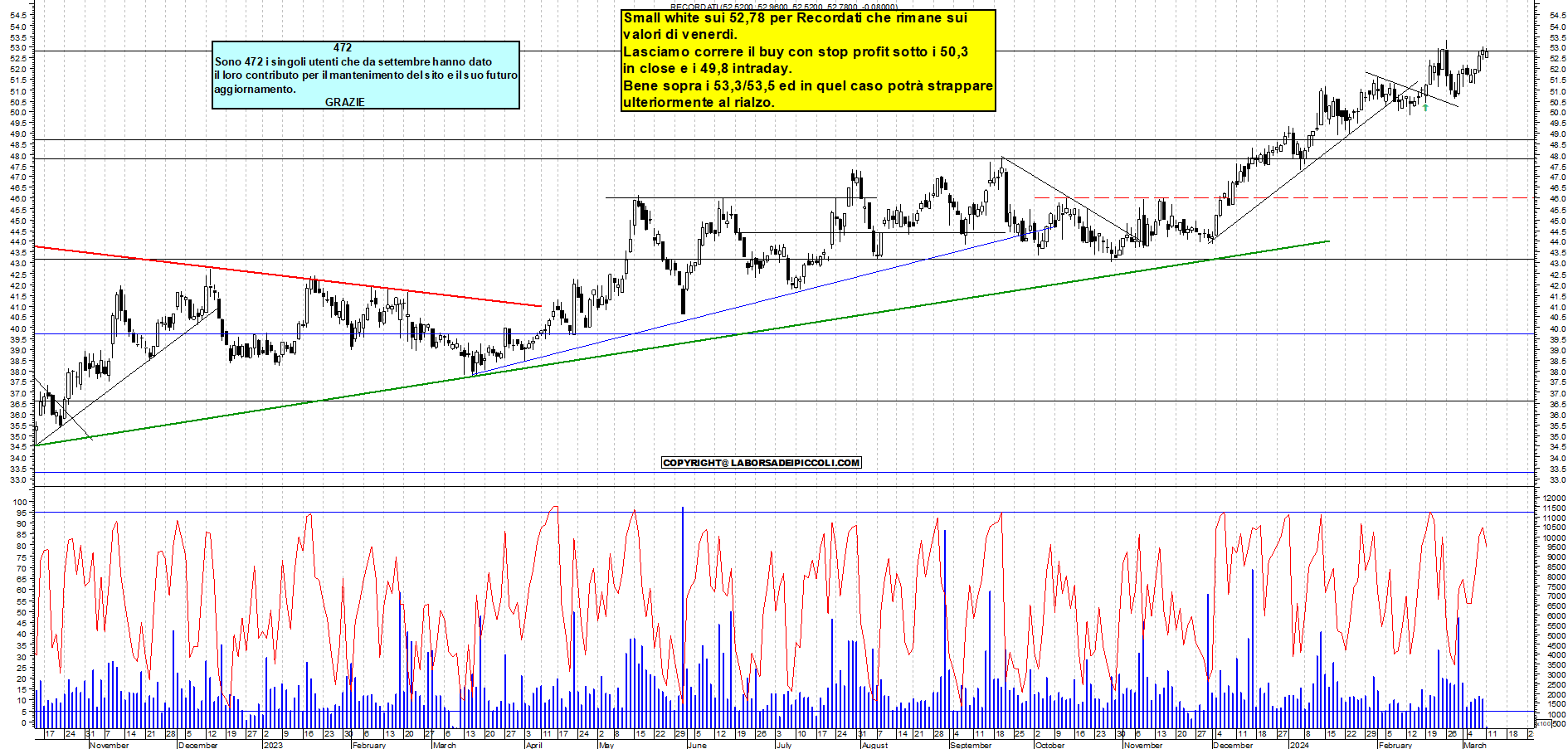
Task: Click the yellow note line 'Small white sui 52,78'
Action: [796, 17]
